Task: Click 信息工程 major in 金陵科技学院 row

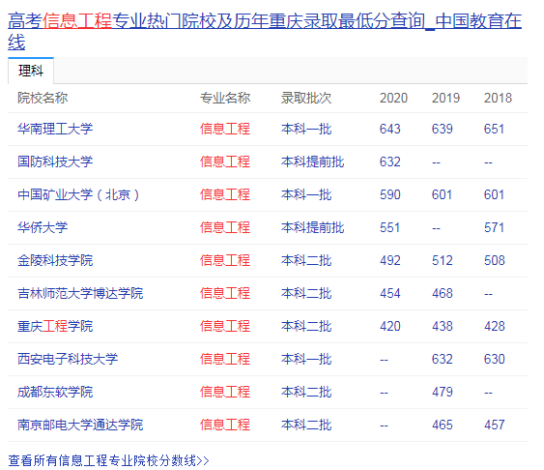Action: pos(225,260)
